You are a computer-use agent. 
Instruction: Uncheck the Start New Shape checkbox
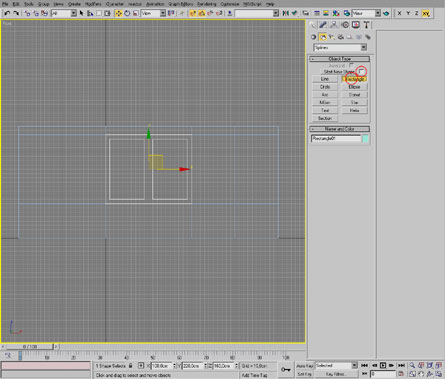click(x=361, y=71)
